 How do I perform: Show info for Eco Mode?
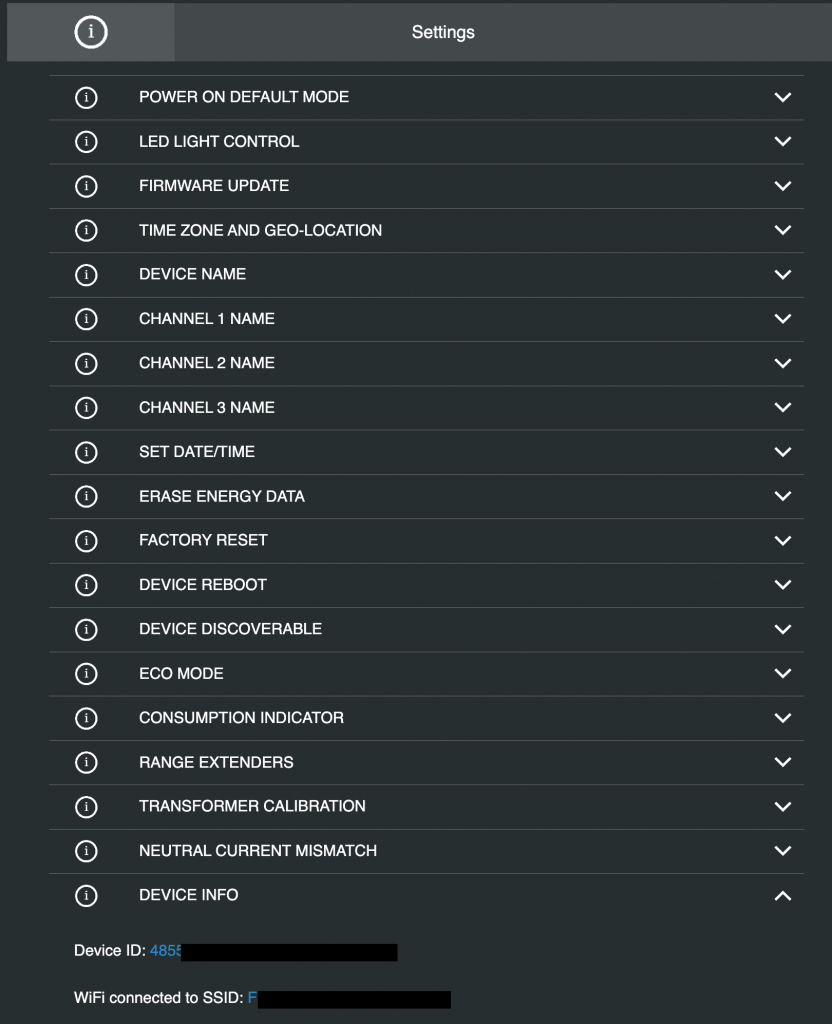pos(86,673)
